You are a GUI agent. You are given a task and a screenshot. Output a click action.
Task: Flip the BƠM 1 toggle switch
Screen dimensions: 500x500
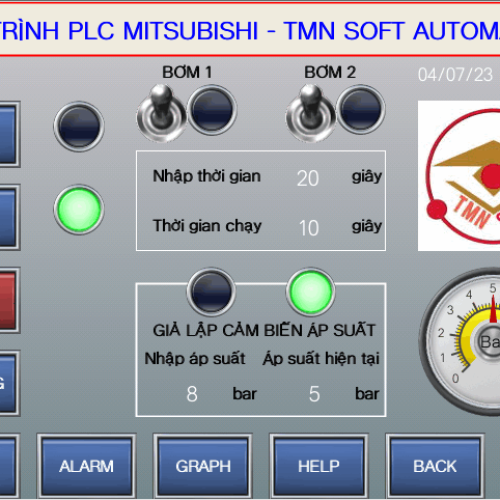pyautogui.click(x=162, y=113)
